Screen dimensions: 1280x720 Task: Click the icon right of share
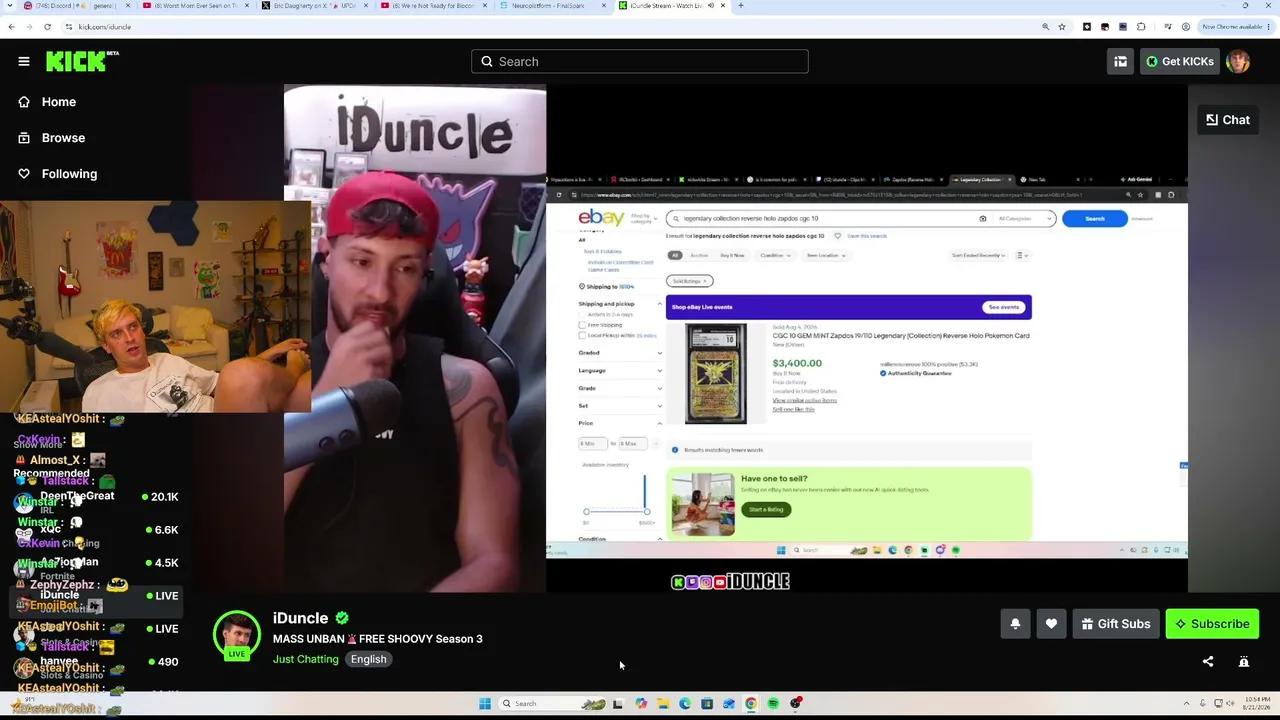pos(1244,661)
